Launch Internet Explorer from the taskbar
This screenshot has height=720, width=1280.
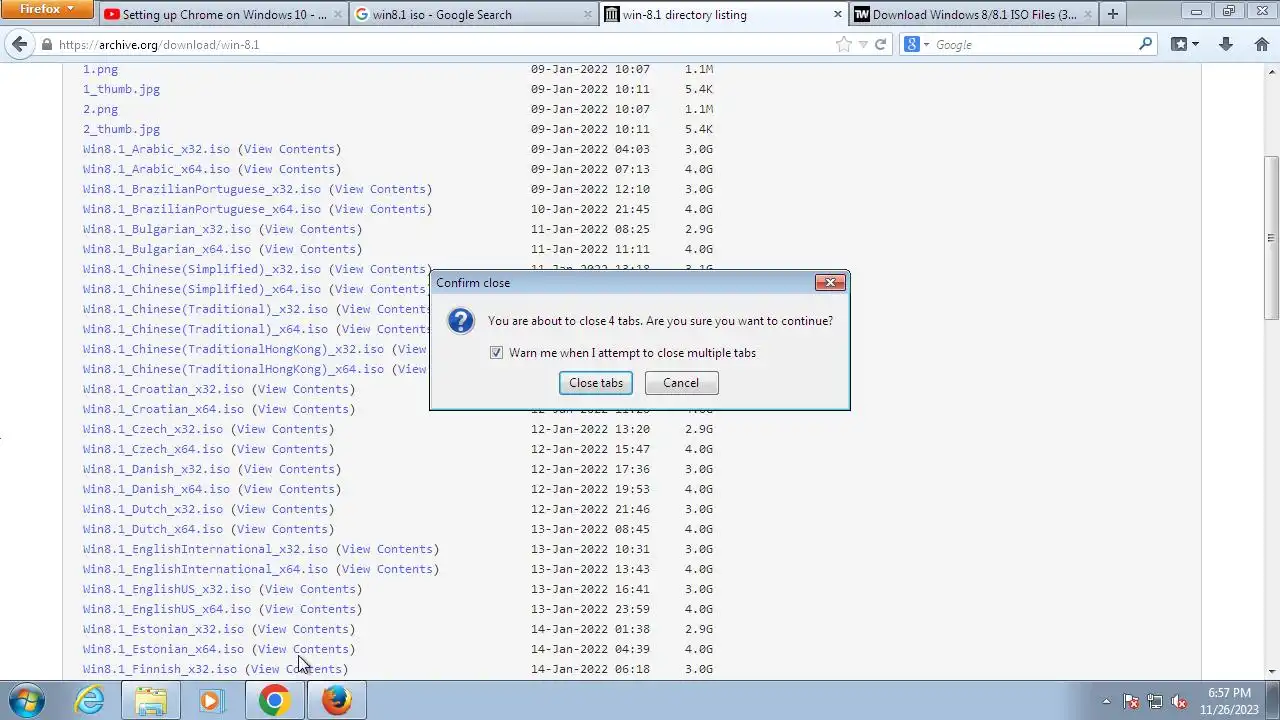pos(90,700)
